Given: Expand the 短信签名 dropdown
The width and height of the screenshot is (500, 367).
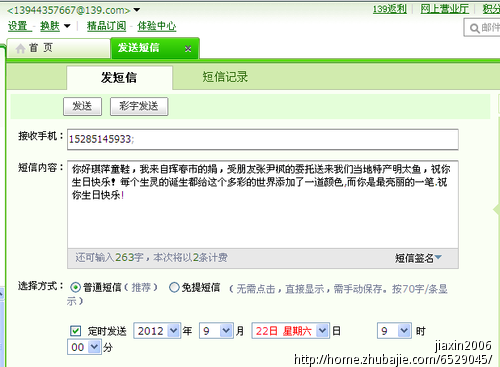Looking at the screenshot, I should pyautogui.click(x=418, y=258).
